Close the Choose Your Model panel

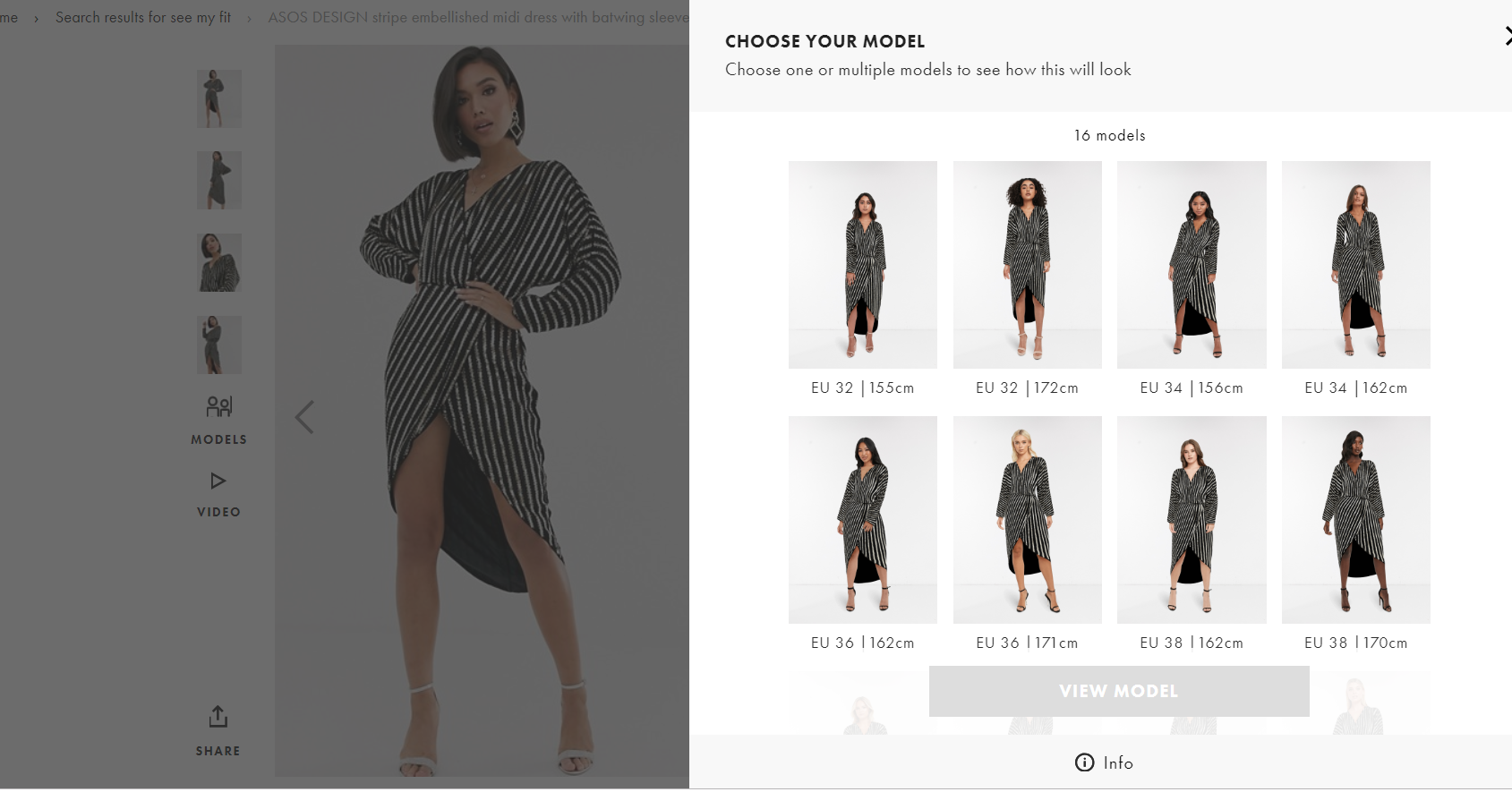point(1507,37)
